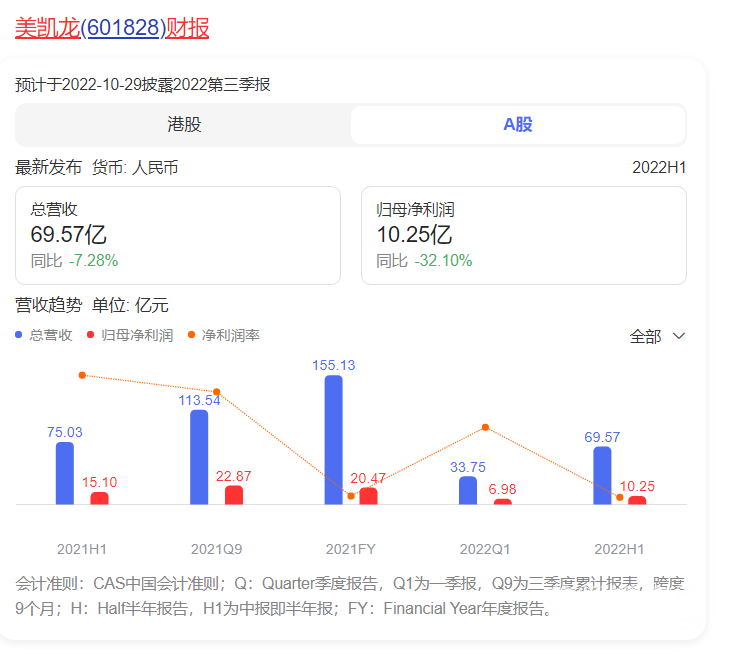Click the 2022Q1 blue bar labeled 33.75

[x=468, y=490]
